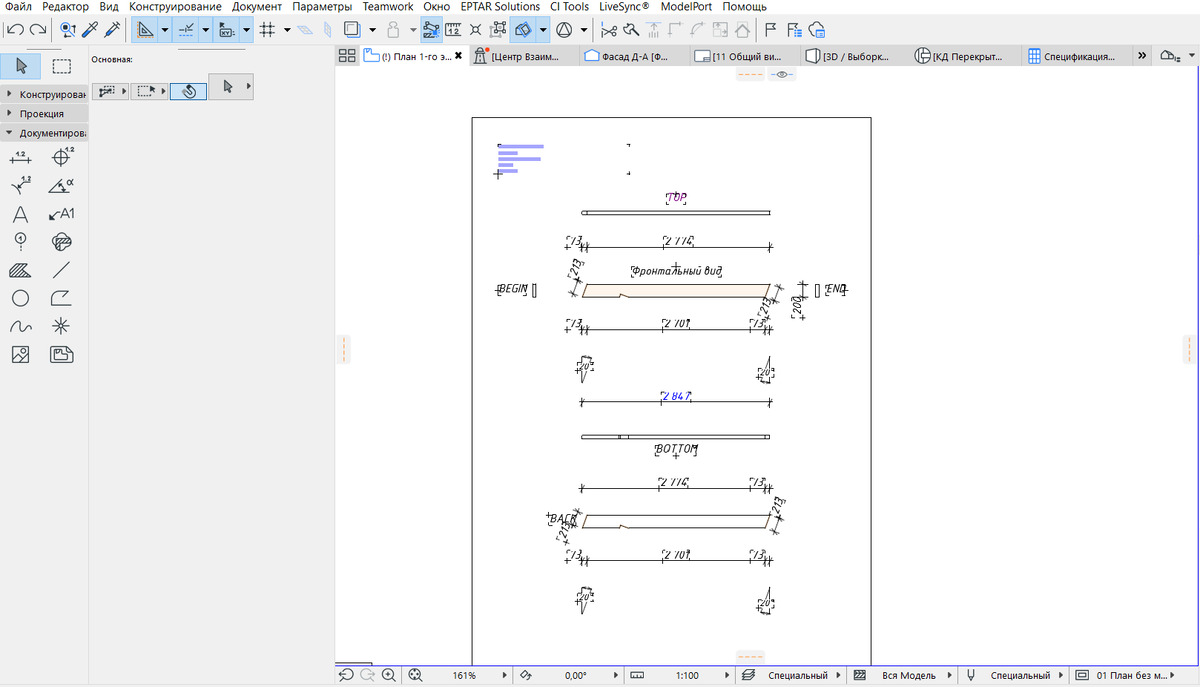Click the trace reference square icon

pyautogui.click(x=351, y=30)
